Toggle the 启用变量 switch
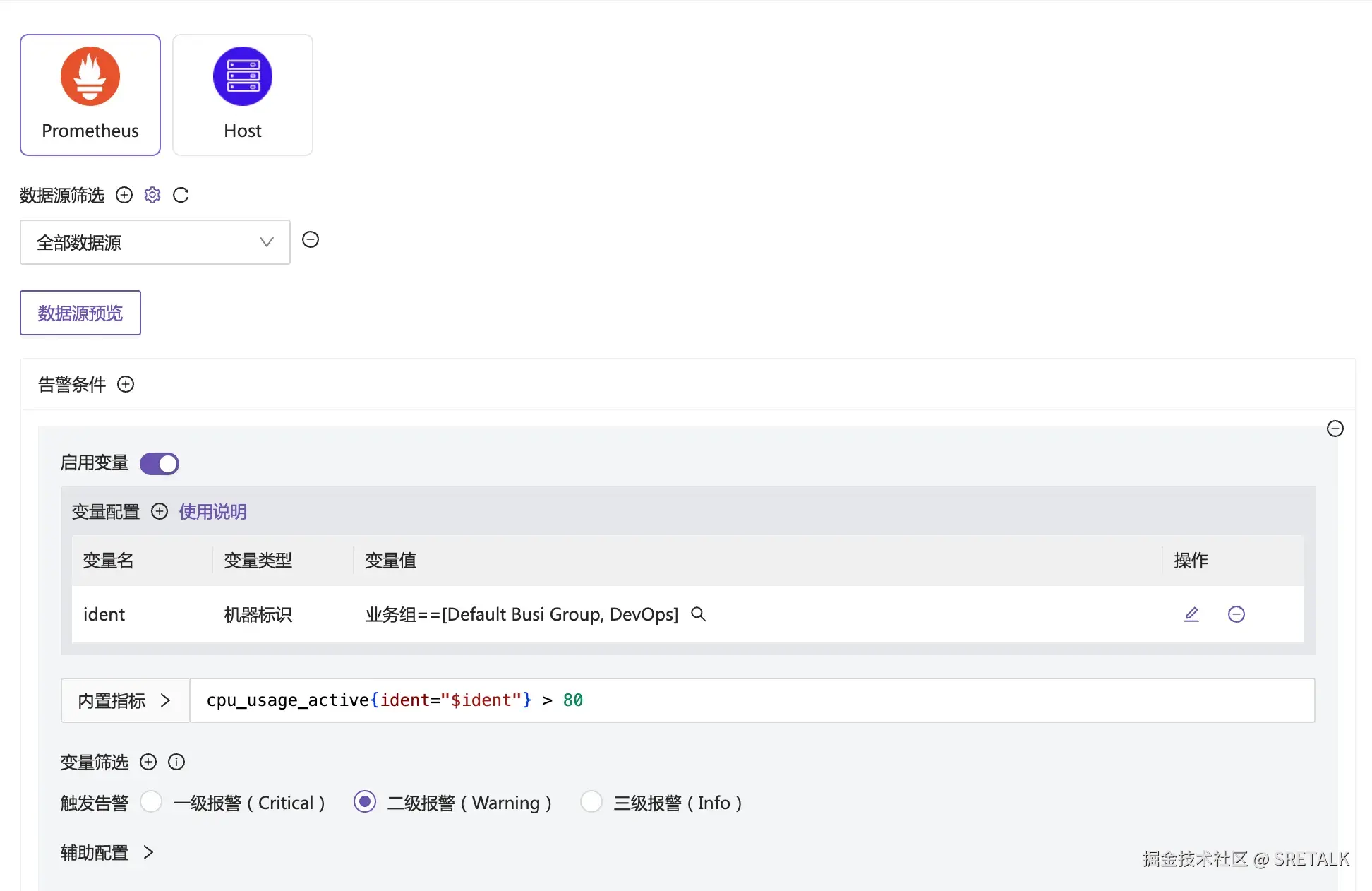Image resolution: width=1372 pixels, height=891 pixels. tap(160, 464)
